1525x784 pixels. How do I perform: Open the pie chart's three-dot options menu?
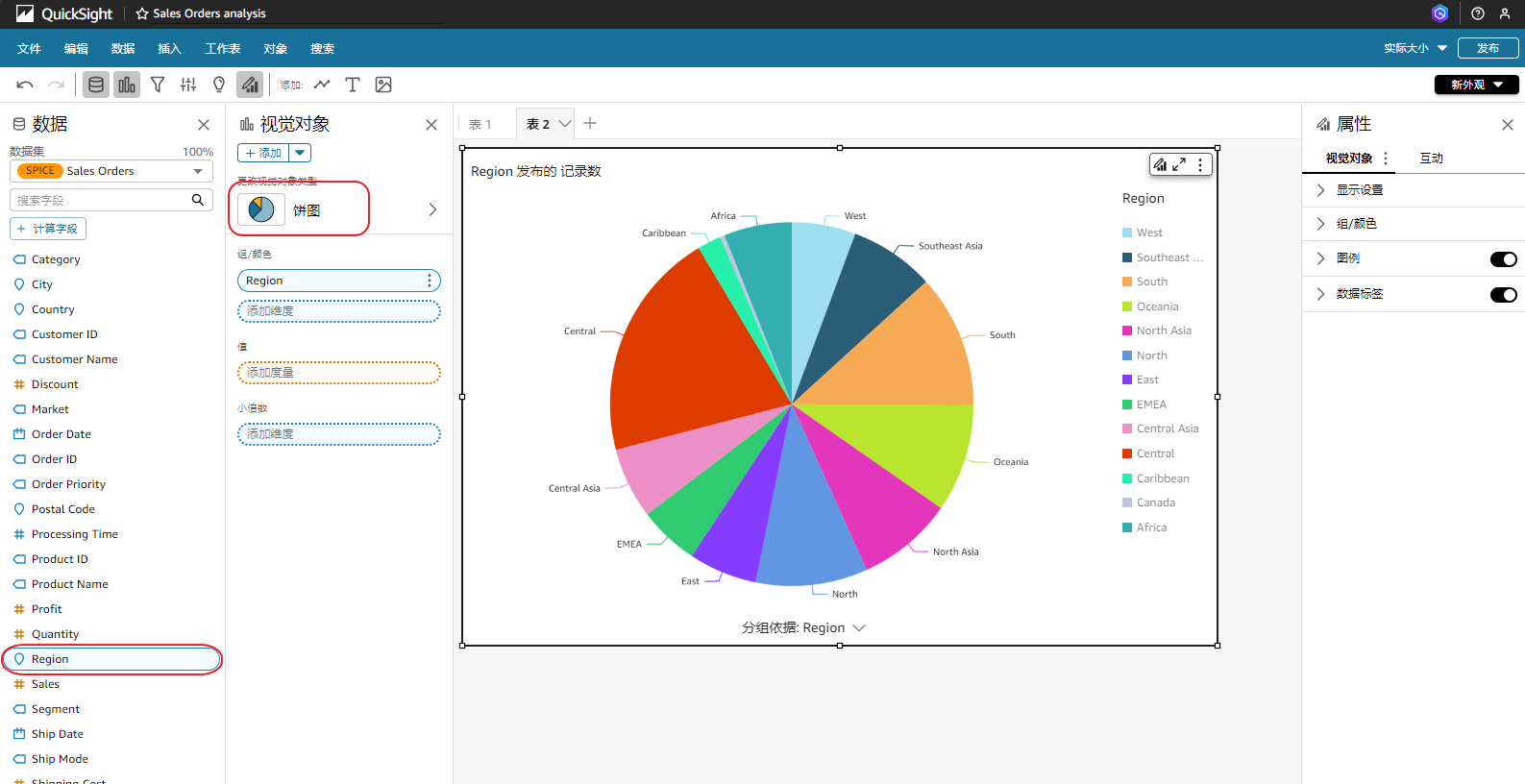point(1199,164)
